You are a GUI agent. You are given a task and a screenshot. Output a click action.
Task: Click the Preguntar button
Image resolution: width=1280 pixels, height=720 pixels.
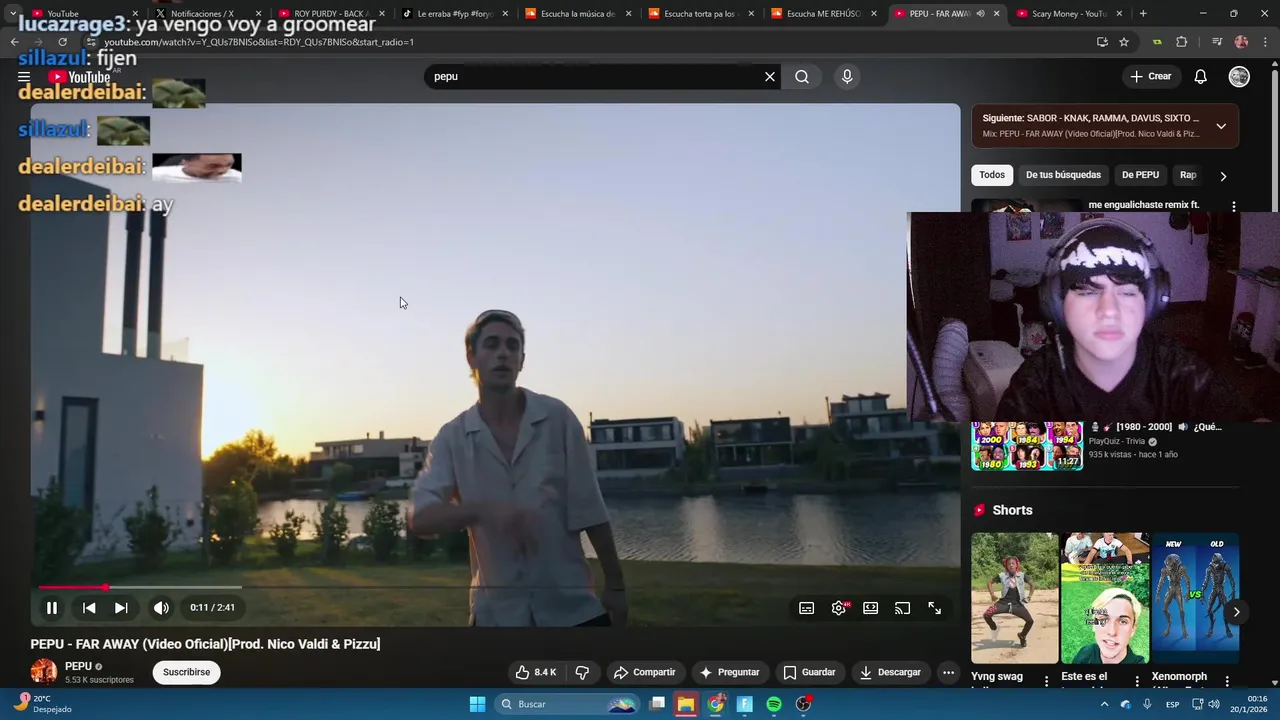730,672
